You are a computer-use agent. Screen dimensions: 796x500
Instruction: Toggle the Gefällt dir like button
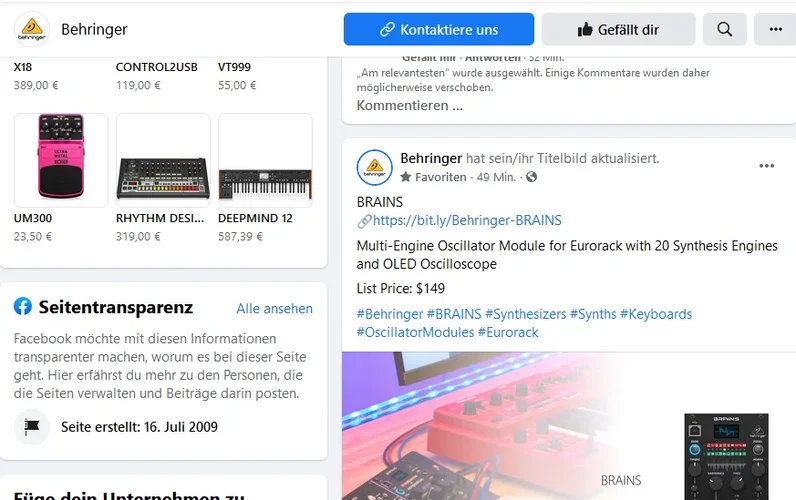click(618, 29)
